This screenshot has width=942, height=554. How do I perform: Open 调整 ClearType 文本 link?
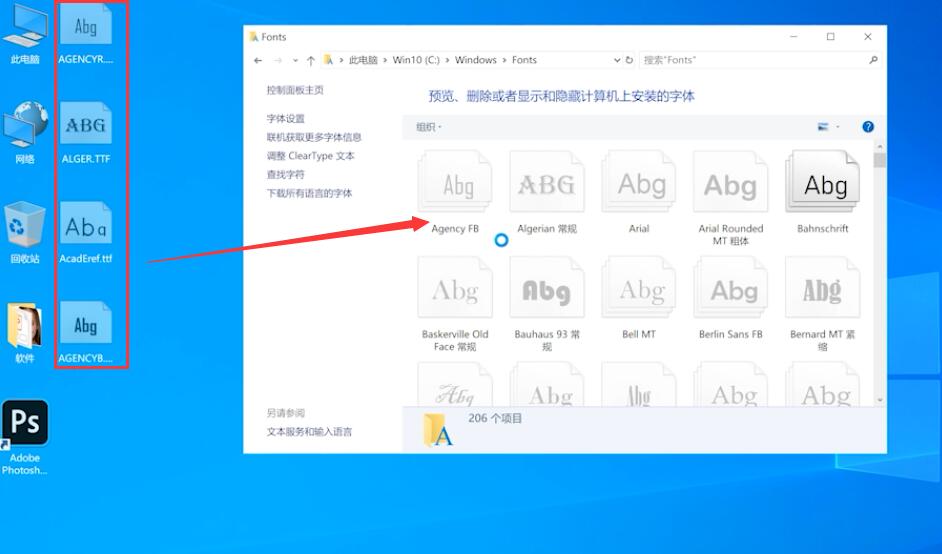click(311, 156)
